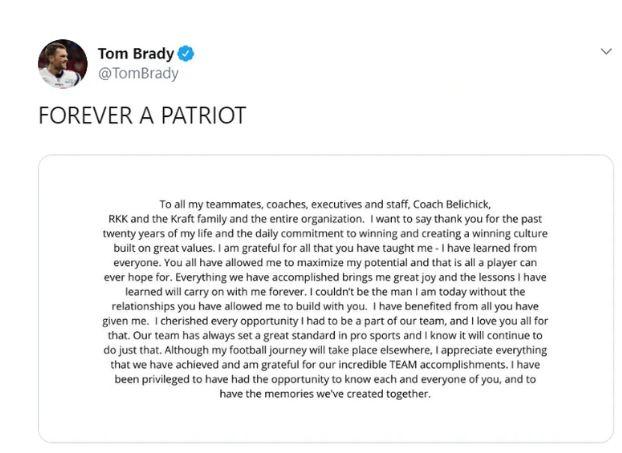The width and height of the screenshot is (622, 453).
Task: Select the FOREVER A PATRIOT tweet text
Action: (x=142, y=115)
